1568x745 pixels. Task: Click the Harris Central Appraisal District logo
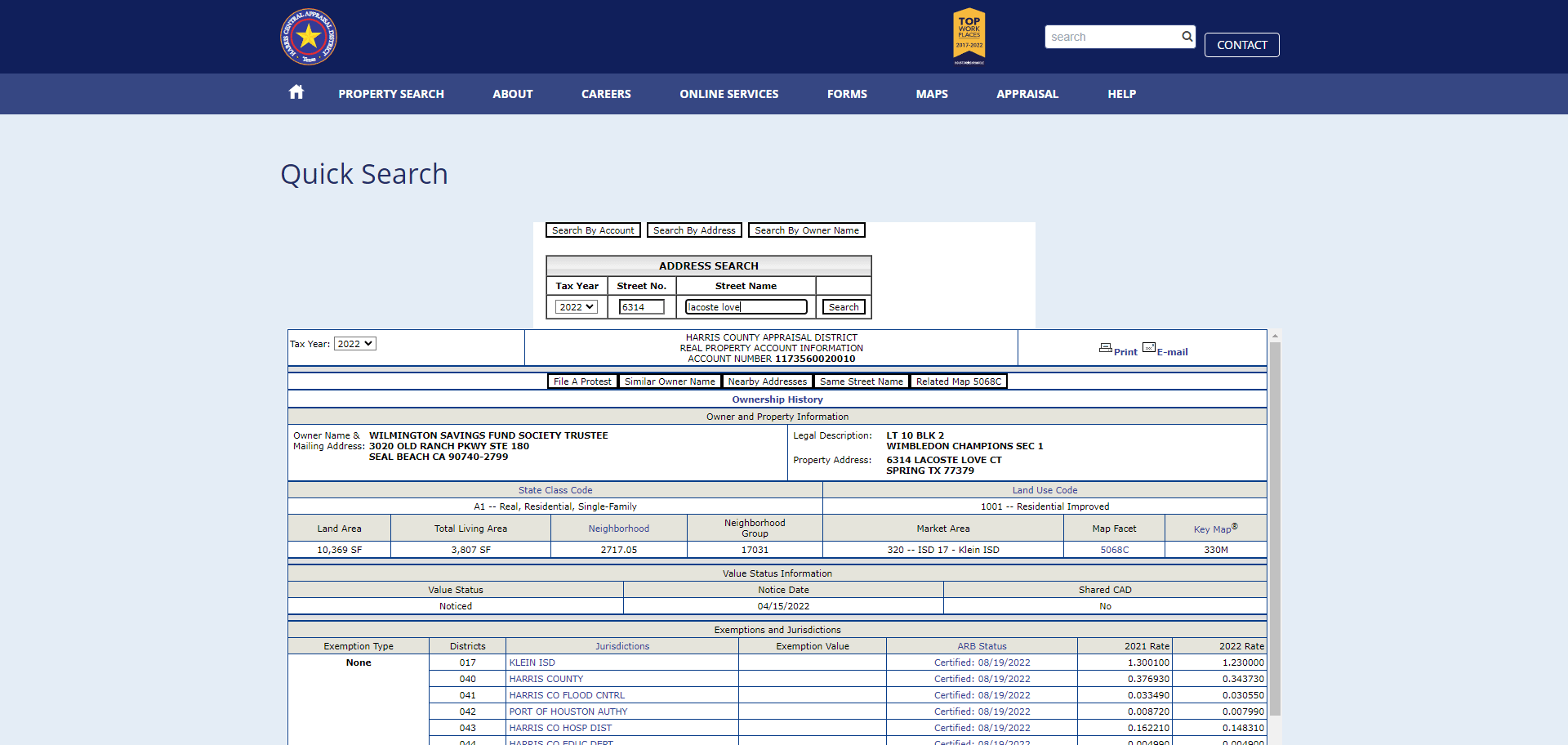pos(309,37)
